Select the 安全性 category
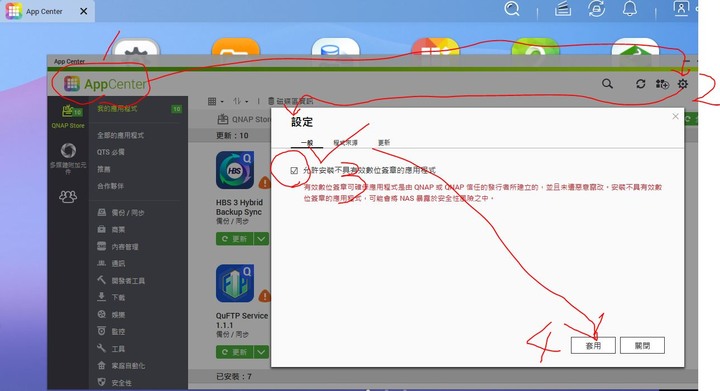 (x=115, y=382)
